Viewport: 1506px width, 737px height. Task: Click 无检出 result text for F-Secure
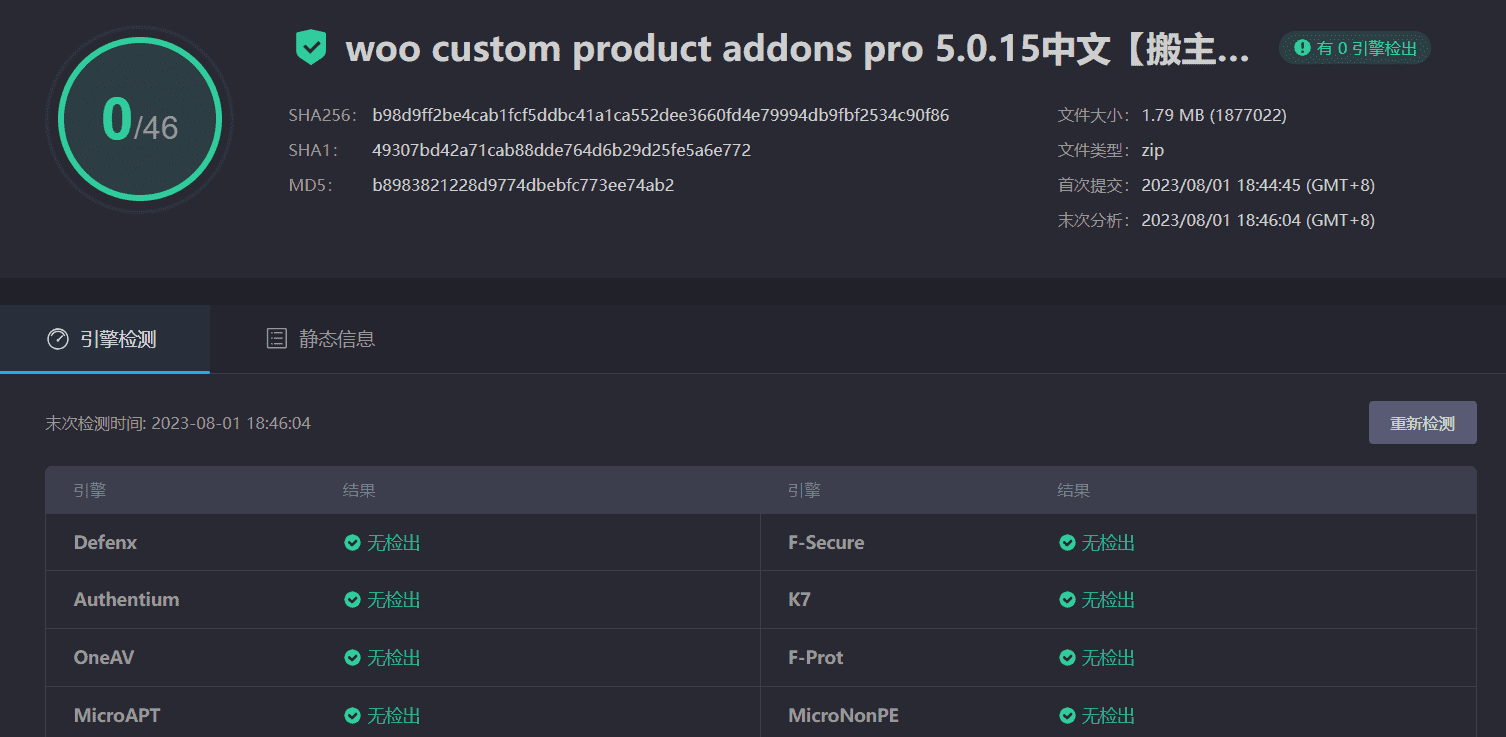point(1109,543)
